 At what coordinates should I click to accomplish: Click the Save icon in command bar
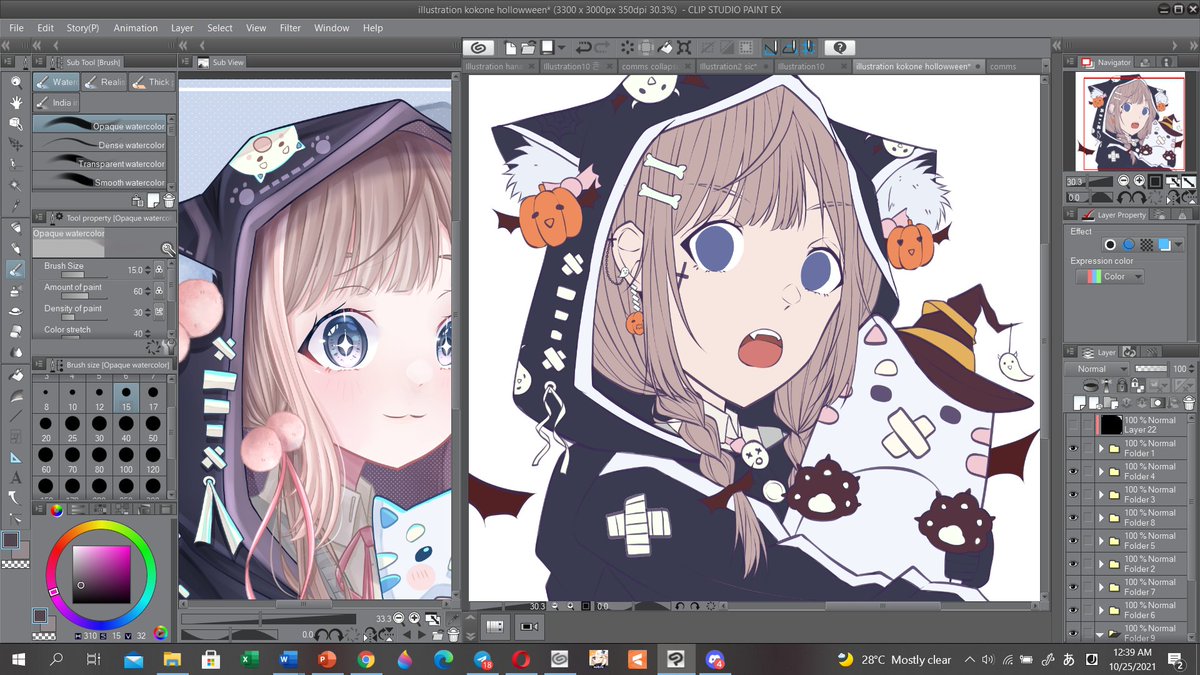(x=547, y=47)
